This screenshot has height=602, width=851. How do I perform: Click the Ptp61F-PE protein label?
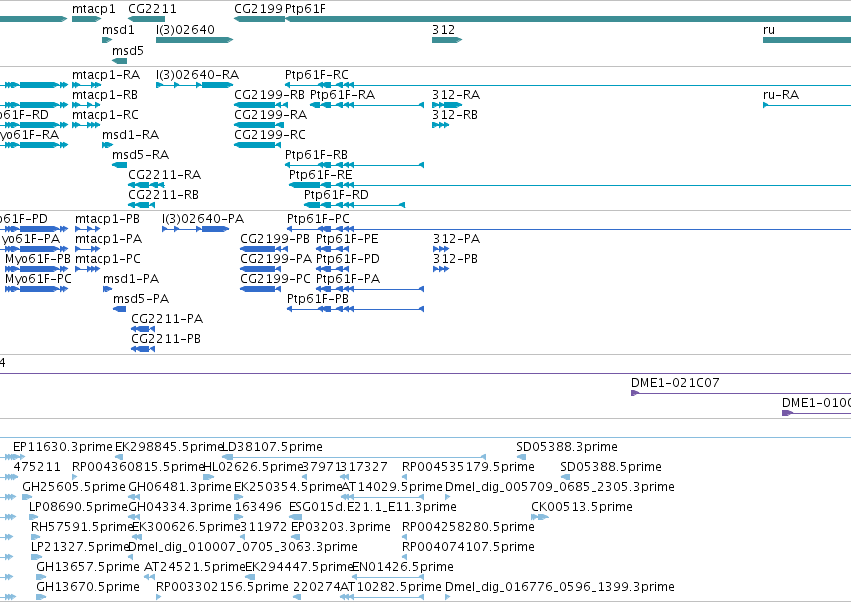pyautogui.click(x=347, y=239)
